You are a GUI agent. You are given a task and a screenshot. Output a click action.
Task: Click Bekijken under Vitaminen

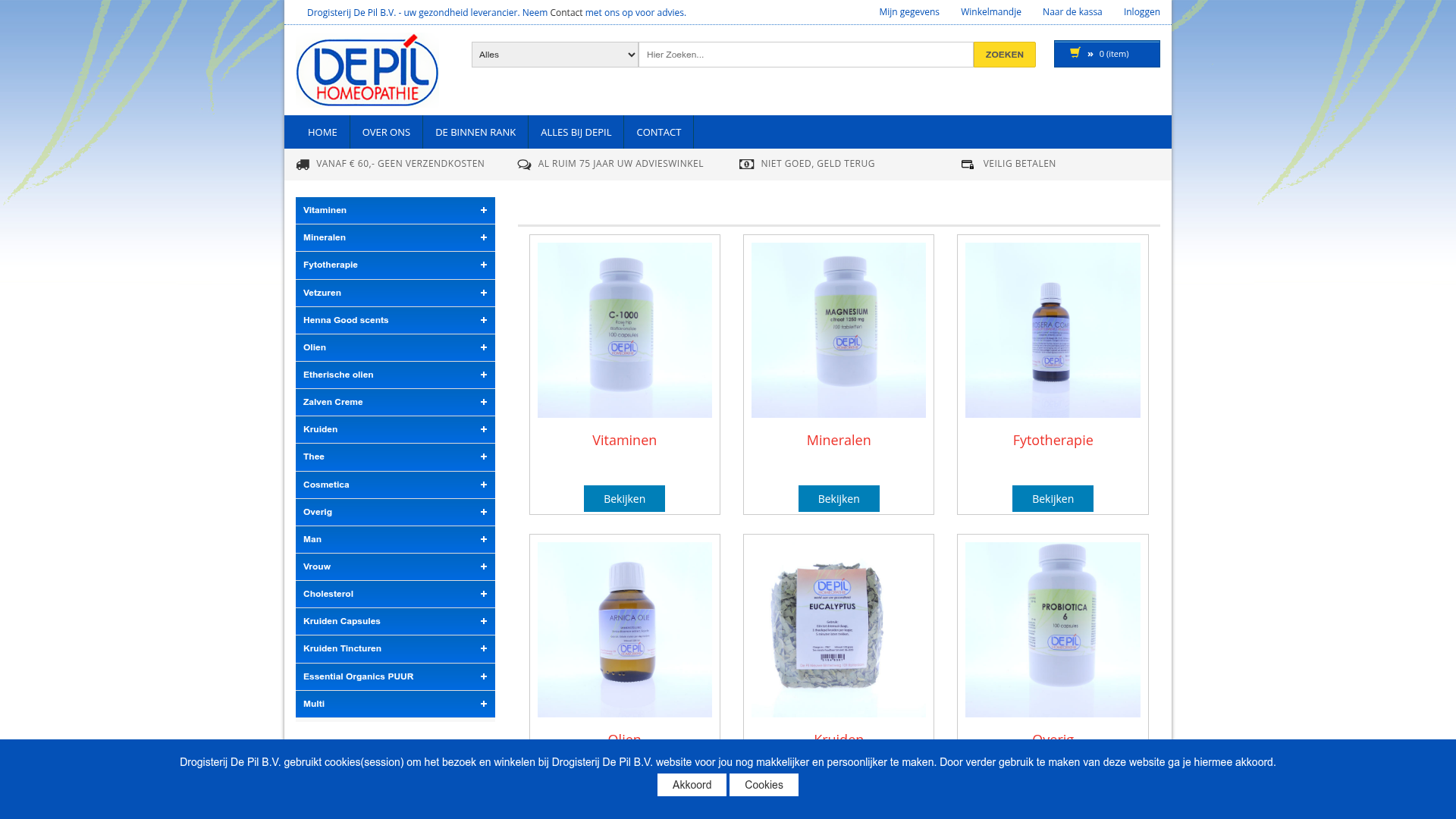pyautogui.click(x=624, y=499)
